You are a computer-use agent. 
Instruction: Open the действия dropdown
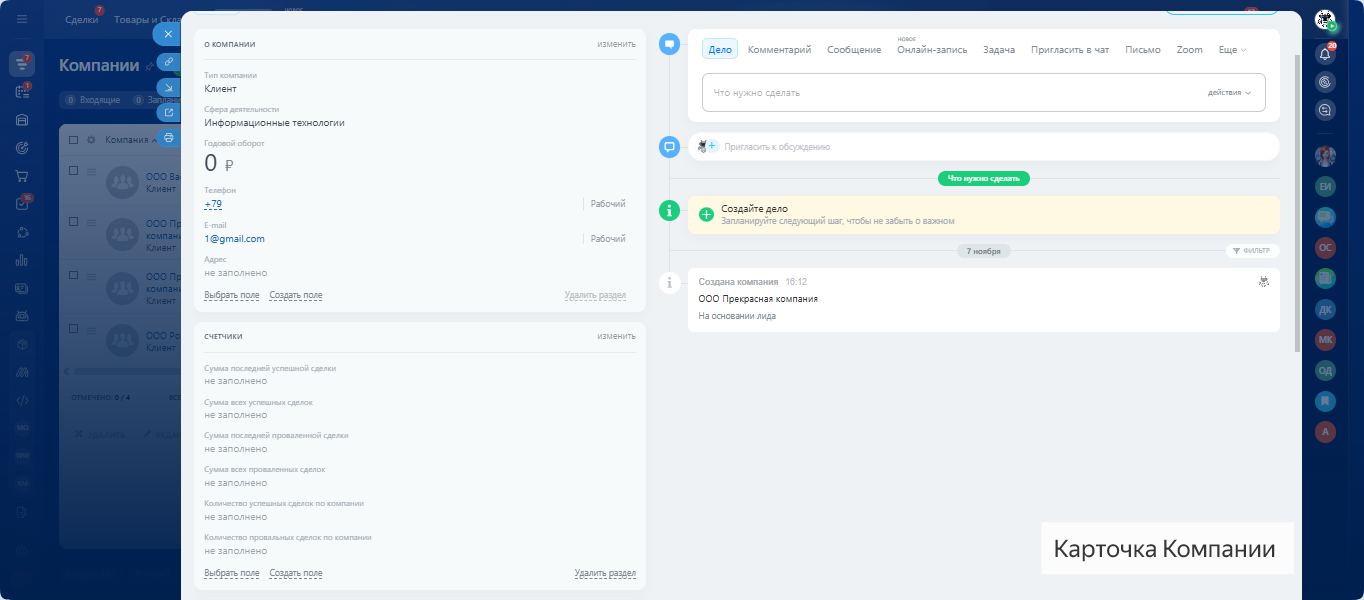[x=1229, y=93]
